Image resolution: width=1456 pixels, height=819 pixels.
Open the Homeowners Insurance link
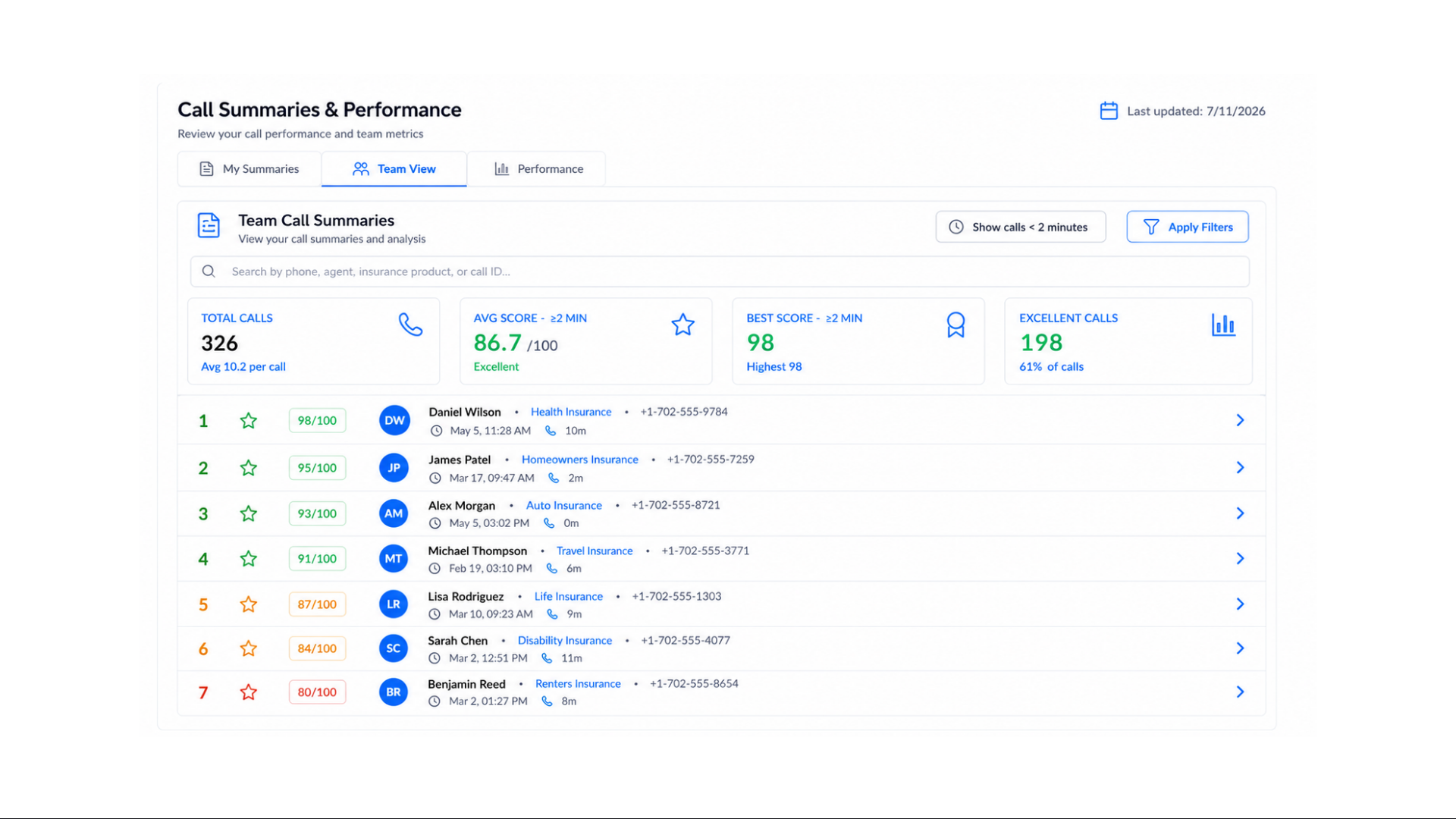[x=580, y=460]
